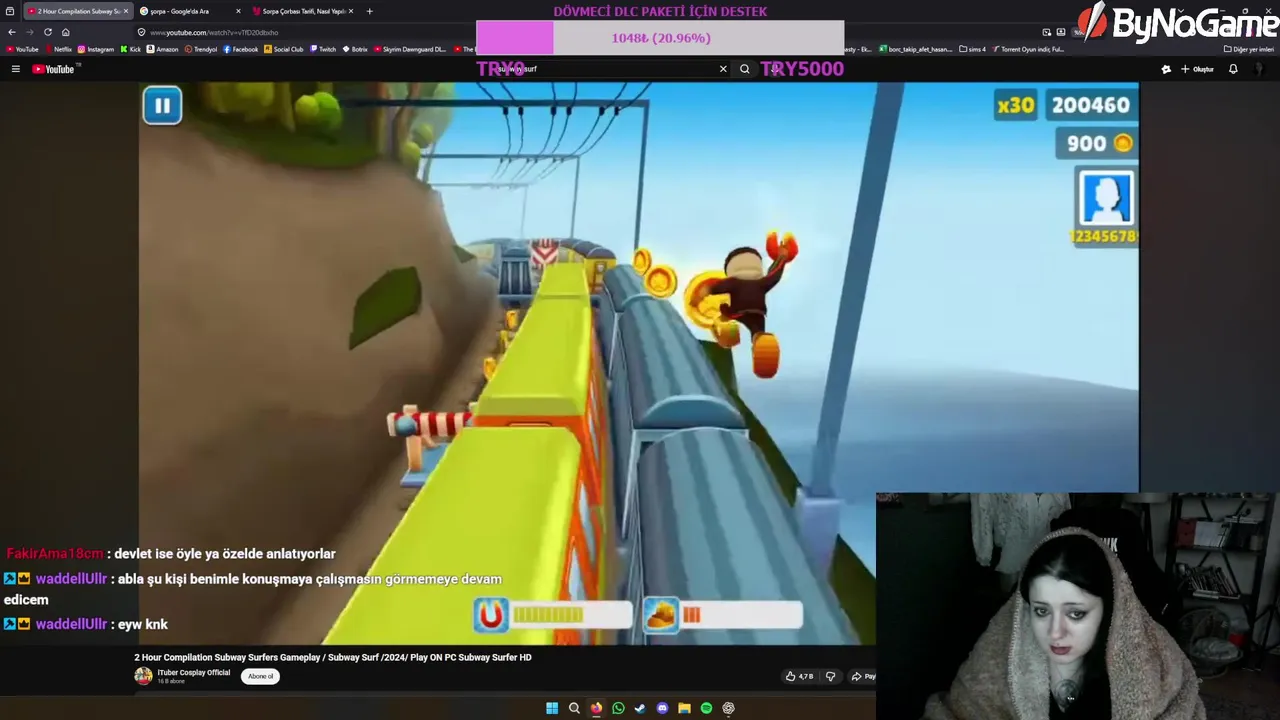Open Spotify from the taskbar
The height and width of the screenshot is (720, 1280).
[x=706, y=708]
